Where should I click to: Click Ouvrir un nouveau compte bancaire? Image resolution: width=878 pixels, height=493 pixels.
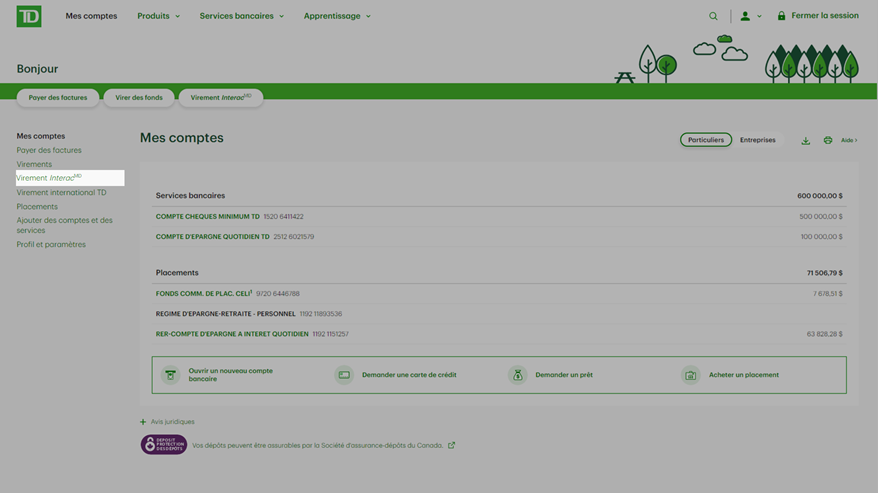tap(231, 375)
